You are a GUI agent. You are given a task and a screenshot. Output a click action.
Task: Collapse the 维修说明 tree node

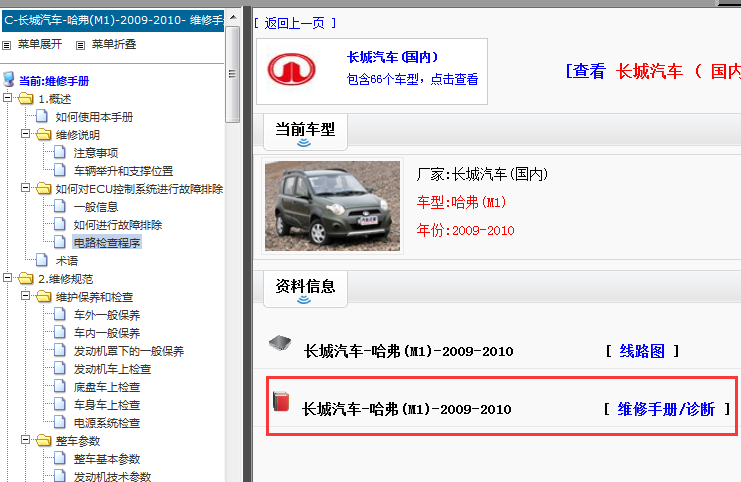tap(26, 134)
